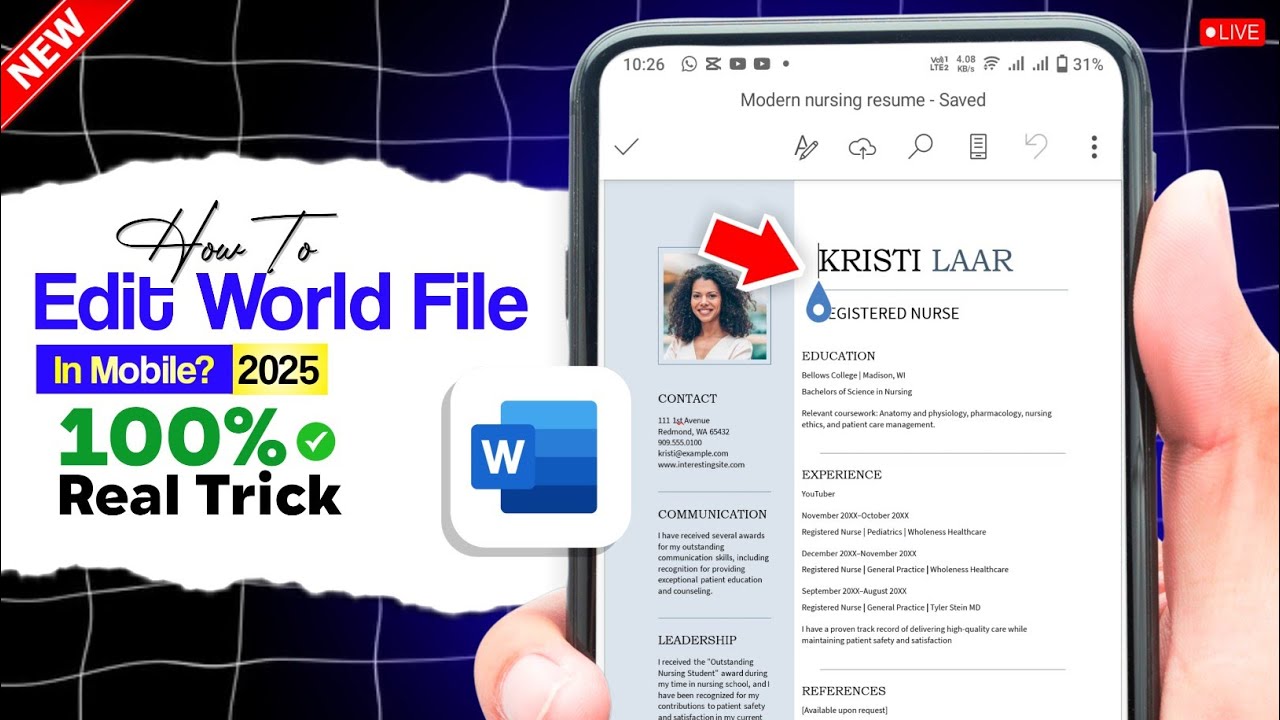Tap the 'EGISTERED NURSE' heading
Image resolution: width=1280 pixels, height=720 pixels.
(894, 314)
